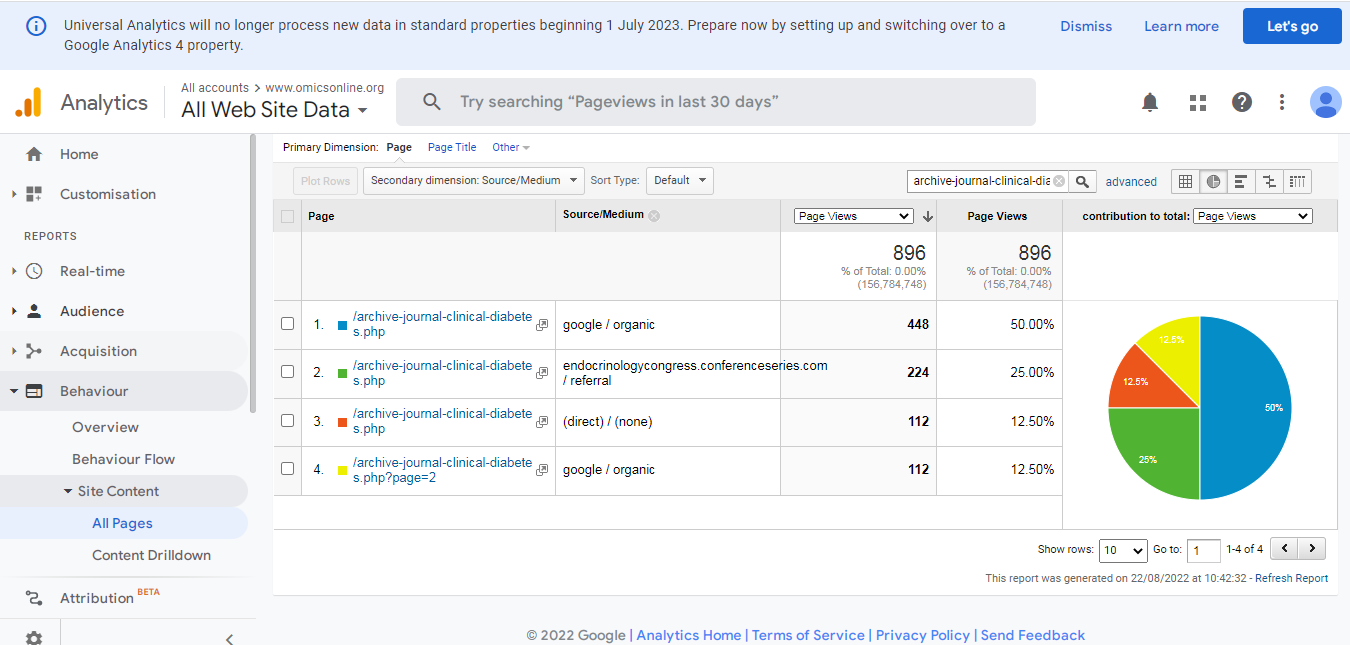The image size is (1350, 645).
Task: Switch to Pivot table view
Action: click(x=1297, y=181)
